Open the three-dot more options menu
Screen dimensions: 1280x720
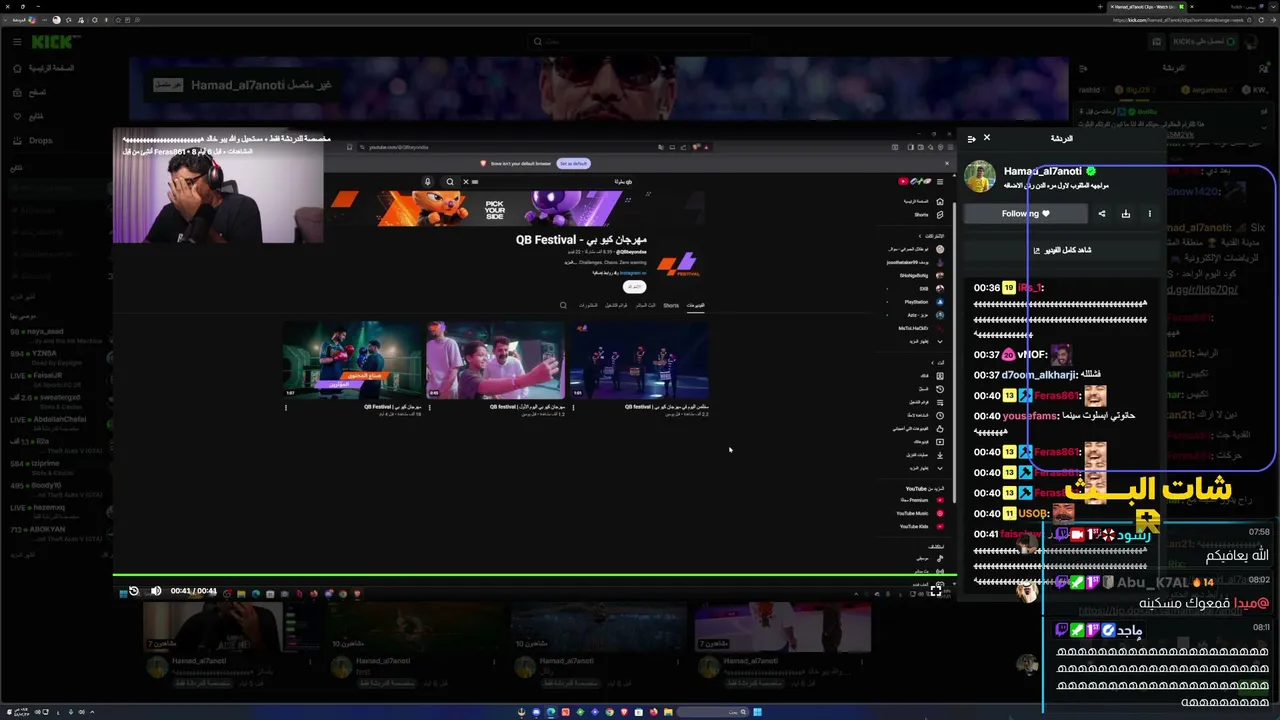pyautogui.click(x=1150, y=214)
